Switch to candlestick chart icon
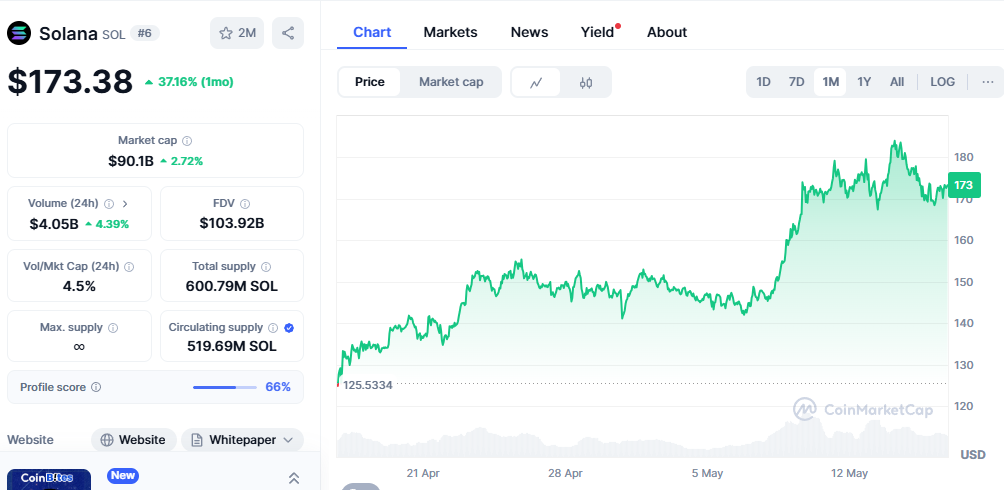The width and height of the screenshot is (1004, 490). pos(586,82)
